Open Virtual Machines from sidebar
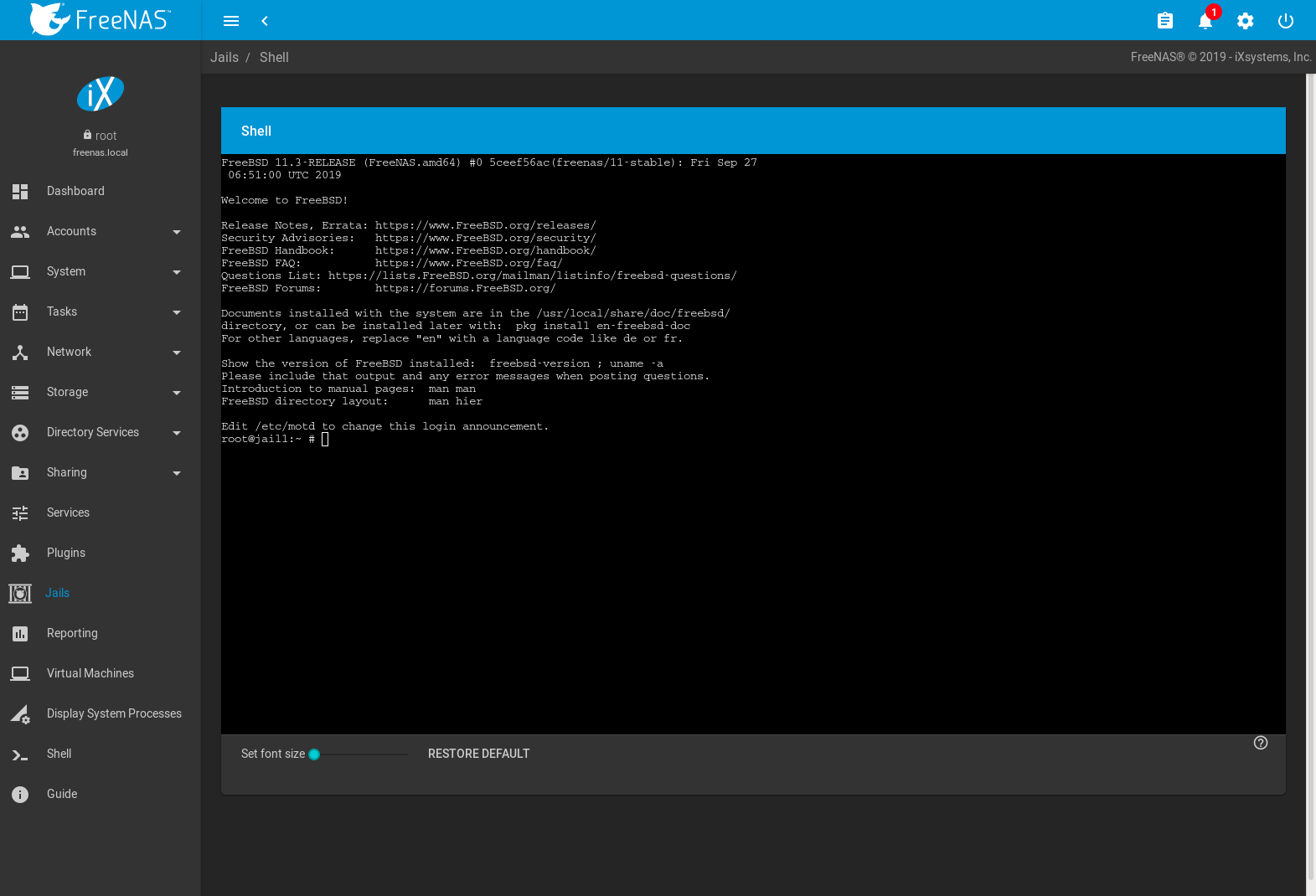The width and height of the screenshot is (1316, 896). point(90,673)
